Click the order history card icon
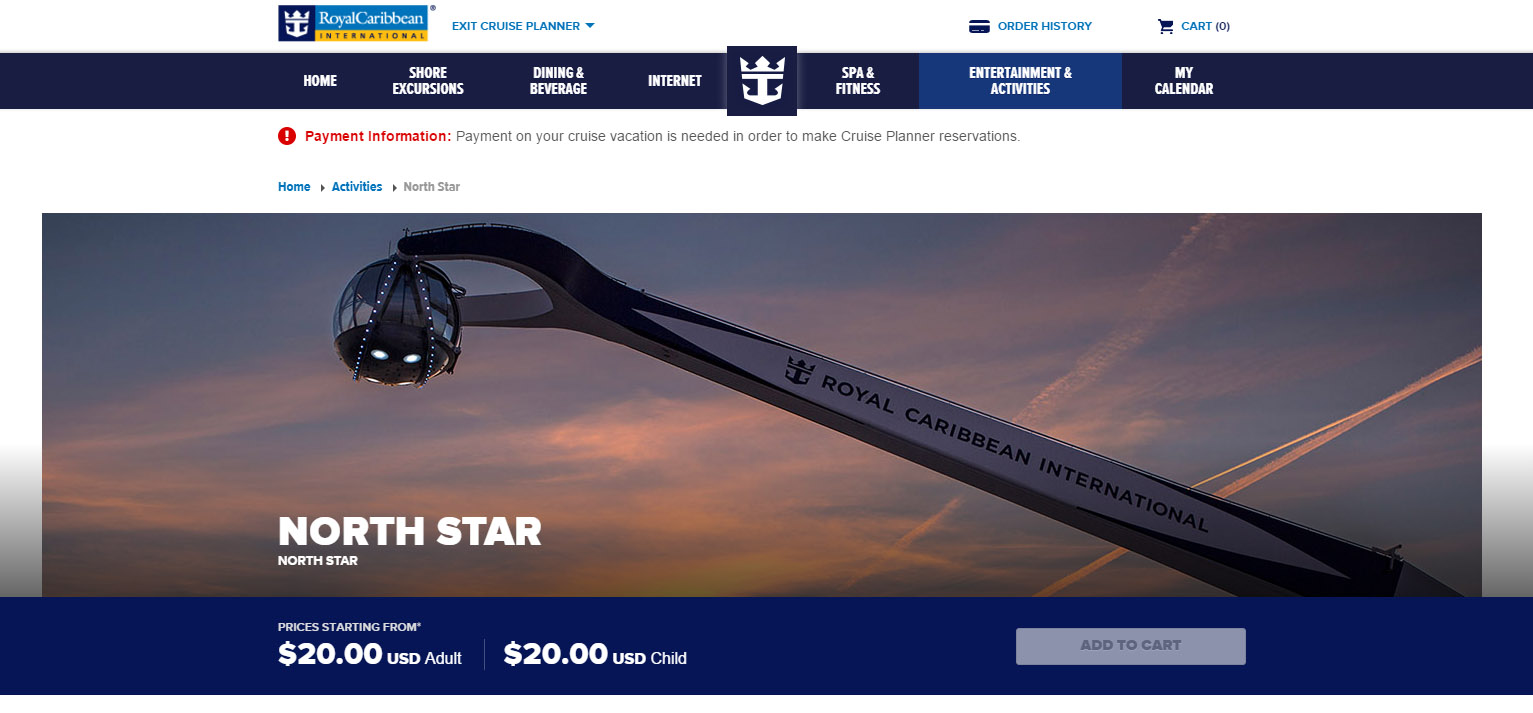 coord(979,27)
